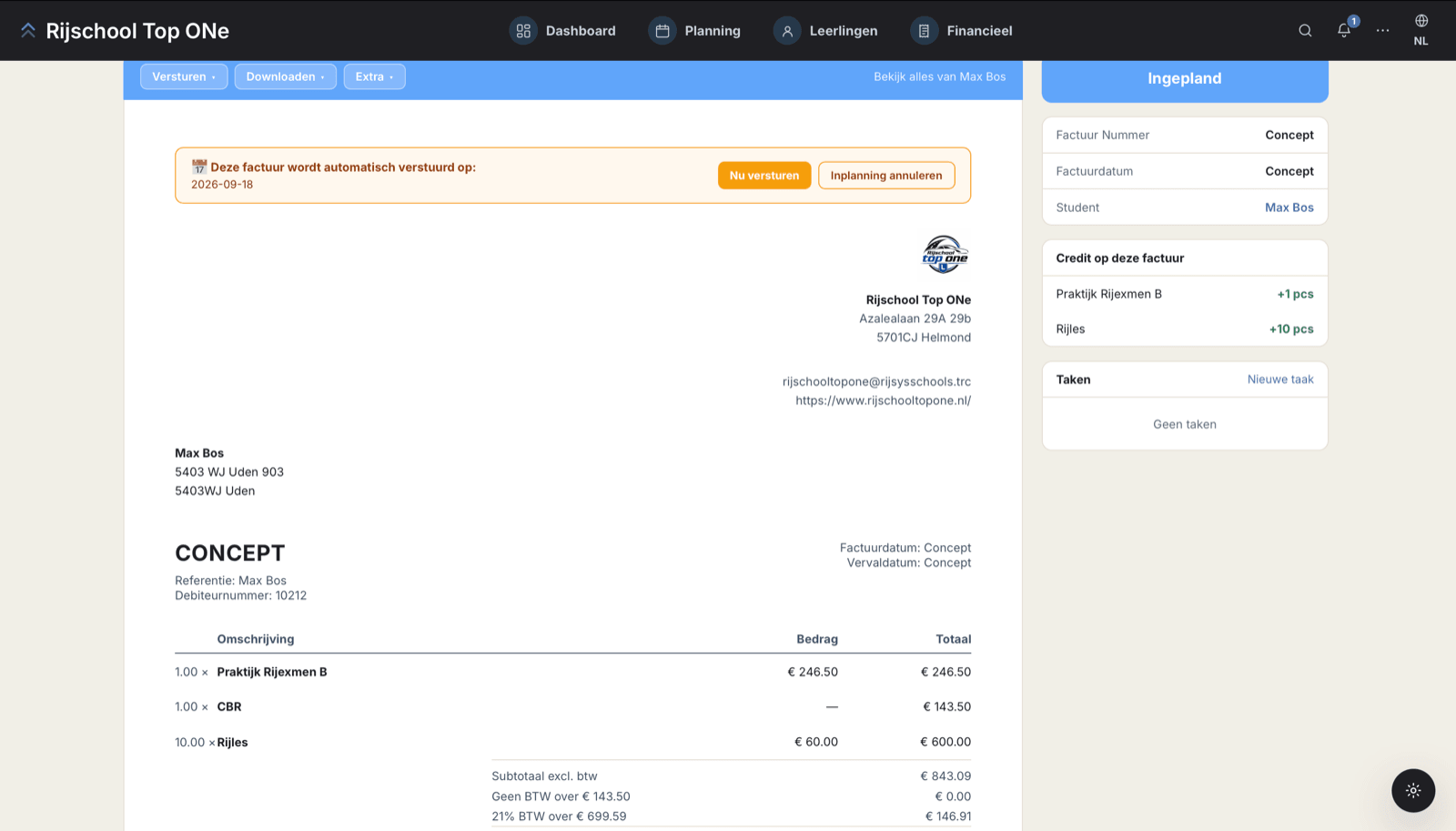This screenshot has height=831, width=1456.
Task: Expand the Downloaden dropdown
Action: point(286,76)
